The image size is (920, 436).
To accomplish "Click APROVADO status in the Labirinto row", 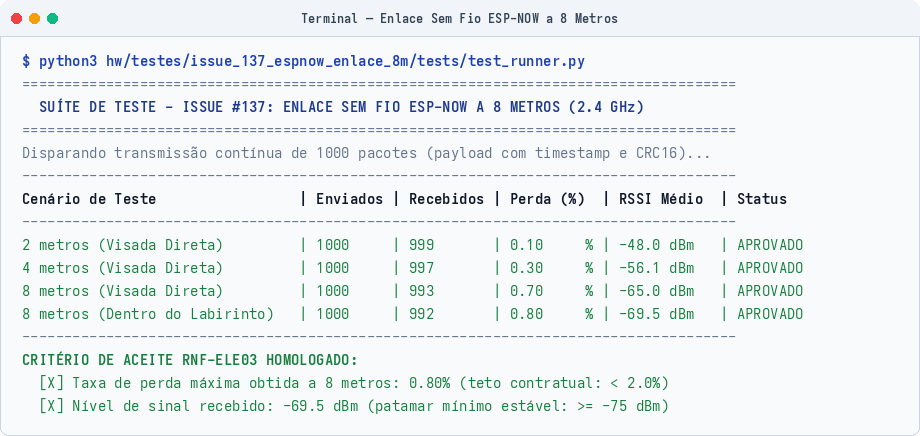I will point(770,314).
